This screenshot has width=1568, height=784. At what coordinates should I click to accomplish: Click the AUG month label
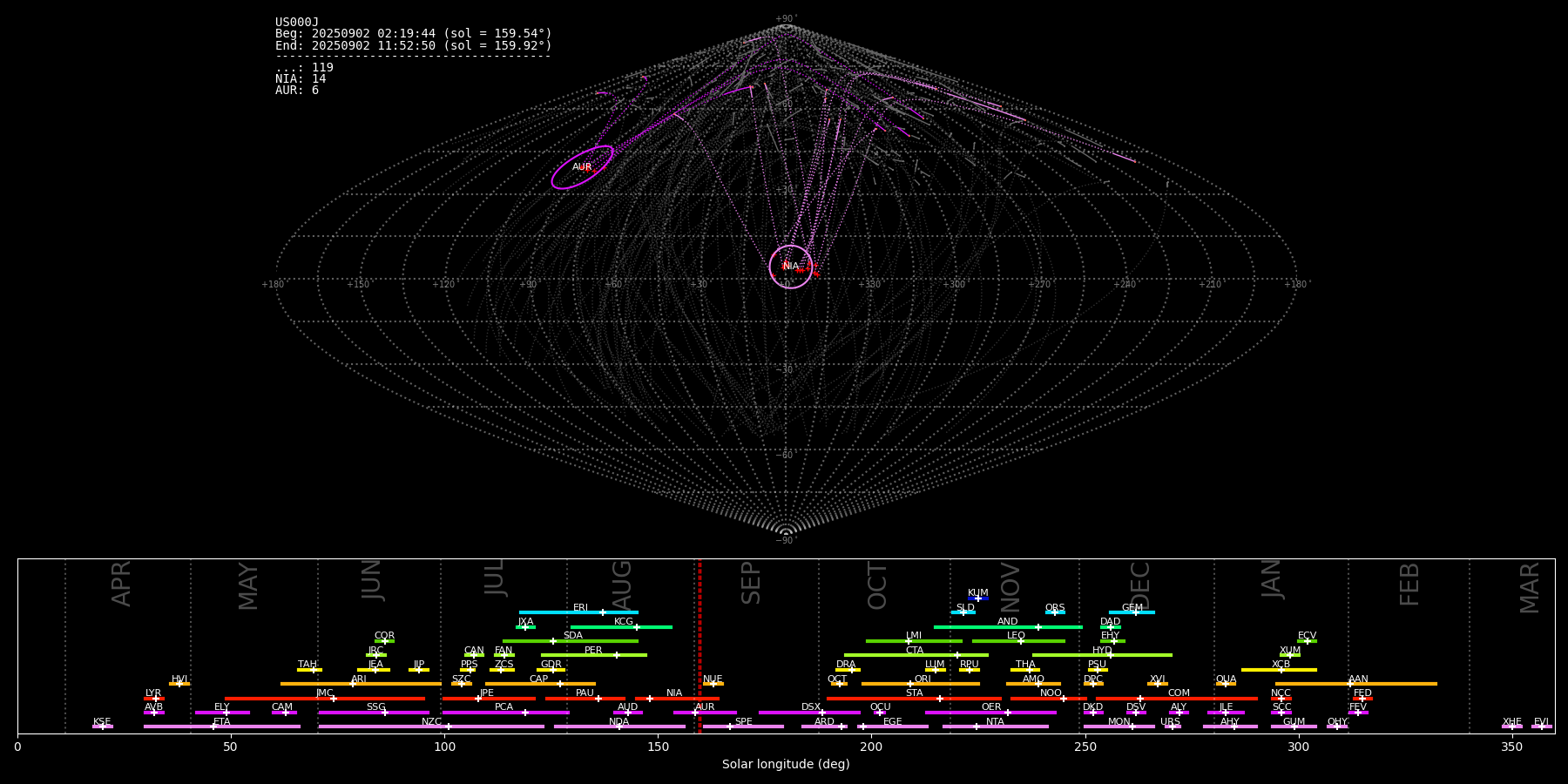622,584
